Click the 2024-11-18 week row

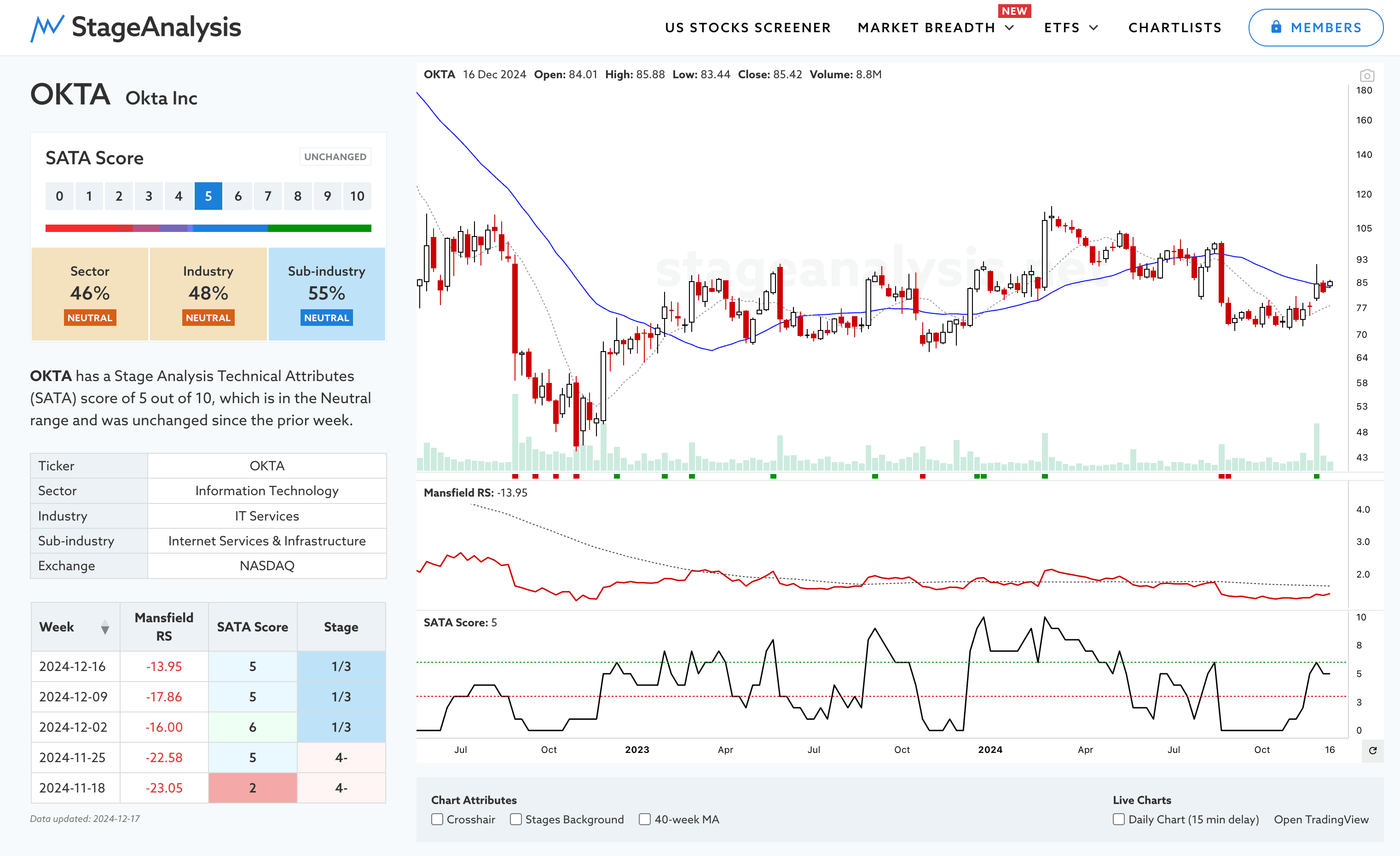tap(208, 788)
